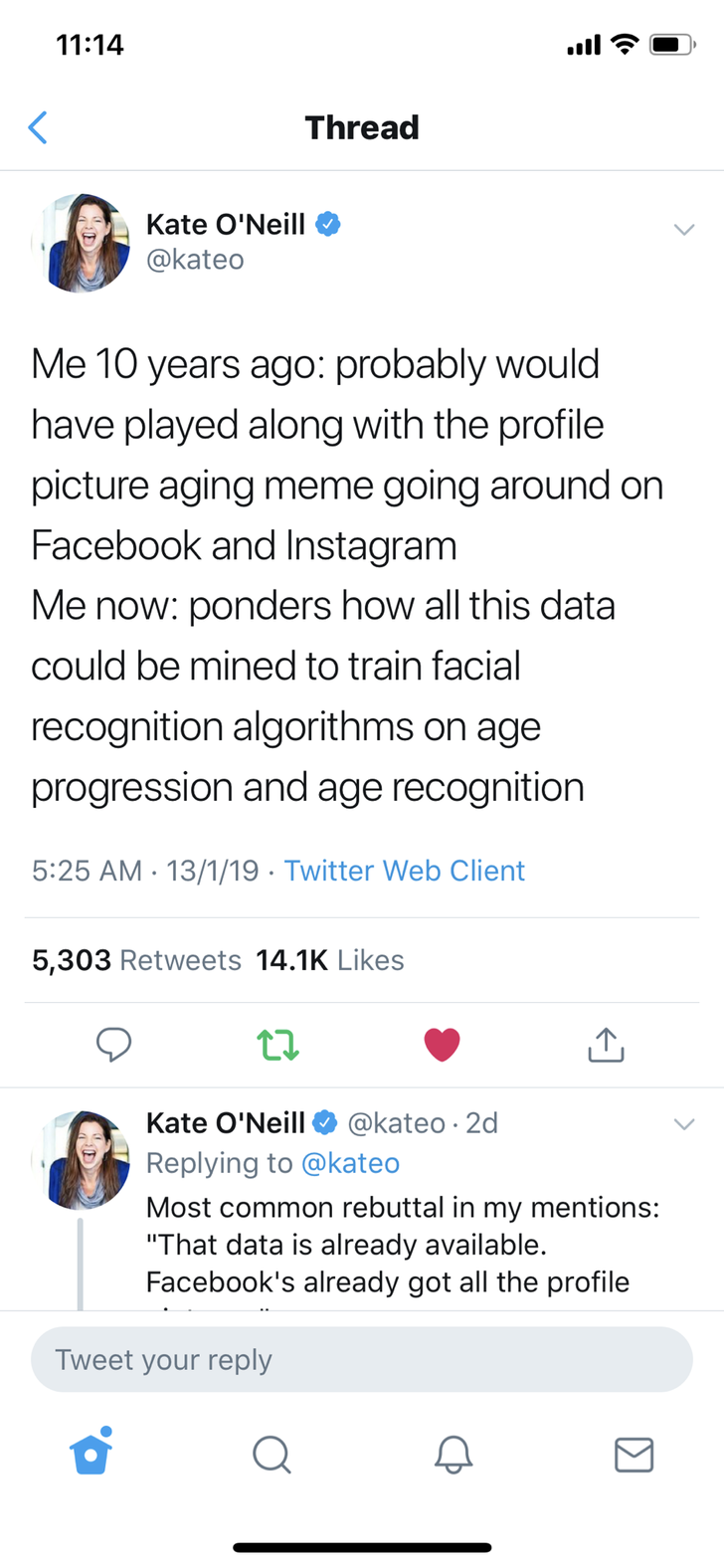Image resolution: width=724 pixels, height=1568 pixels.
Task: Unlike the tweet with red heart
Action: click(442, 1044)
